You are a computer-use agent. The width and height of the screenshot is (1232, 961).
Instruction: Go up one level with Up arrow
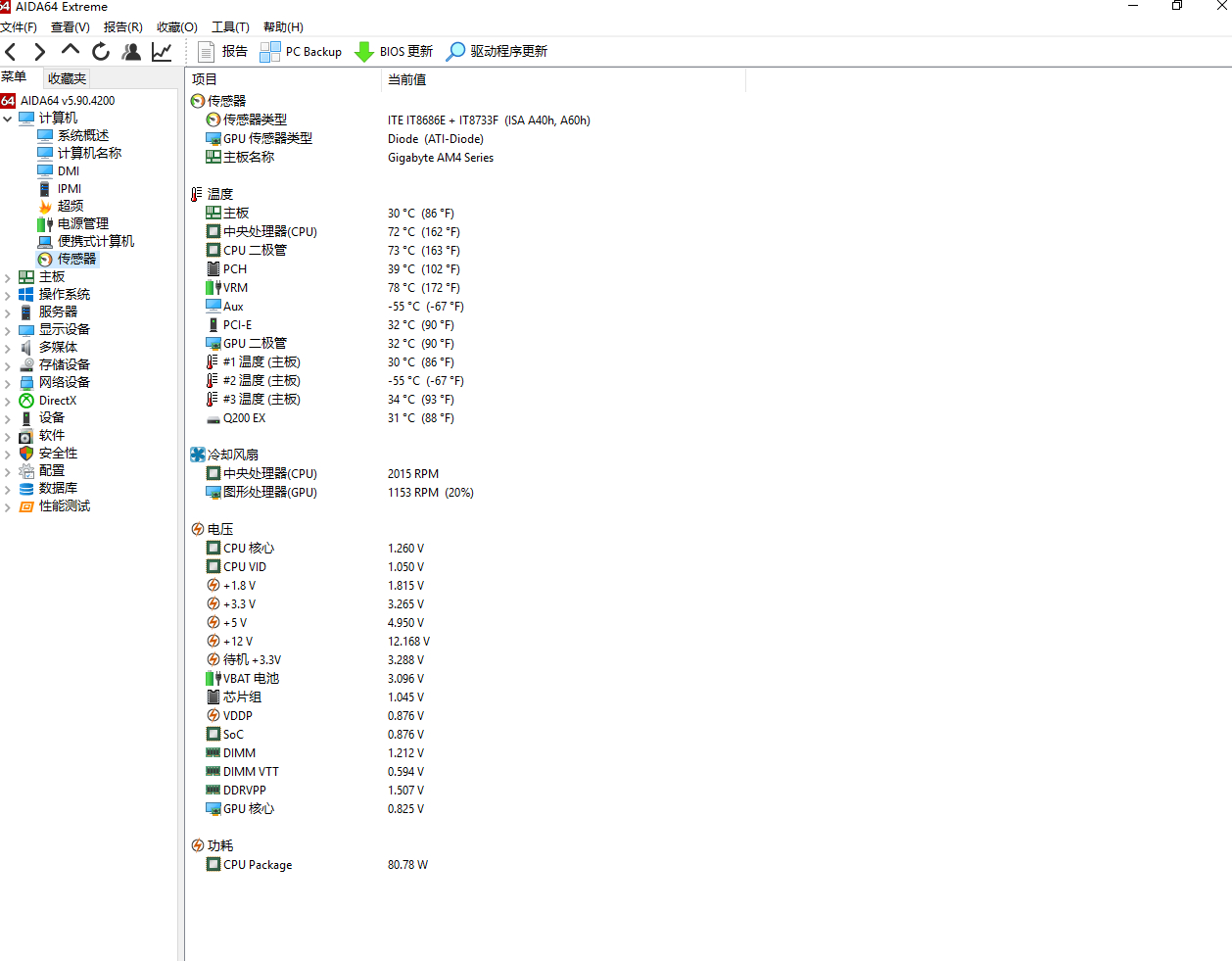click(70, 50)
